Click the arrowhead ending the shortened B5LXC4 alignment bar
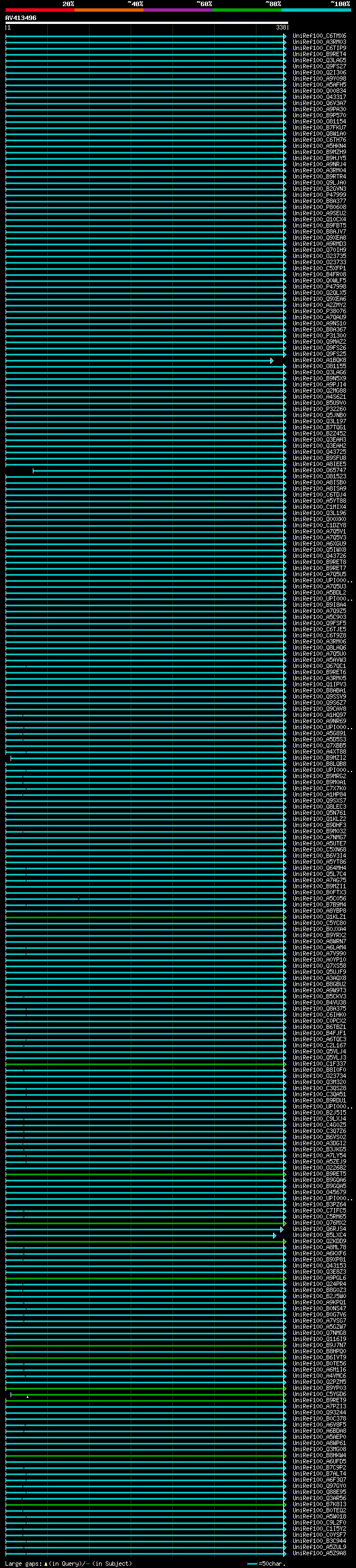356x1568 pixels. pos(274,1235)
